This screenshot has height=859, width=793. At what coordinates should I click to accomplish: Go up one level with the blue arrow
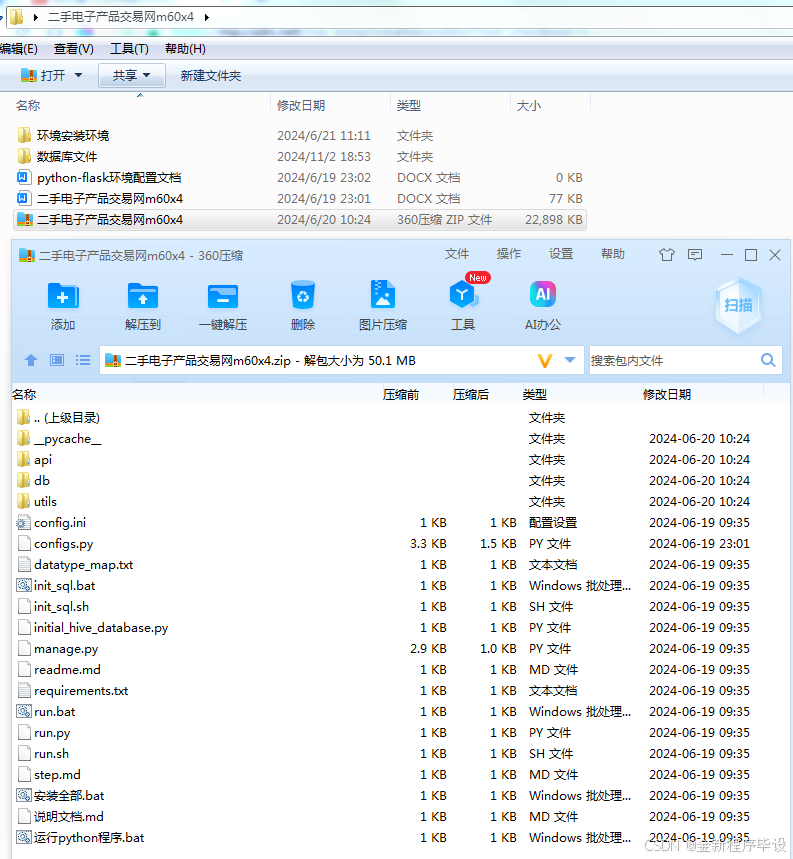coord(31,360)
